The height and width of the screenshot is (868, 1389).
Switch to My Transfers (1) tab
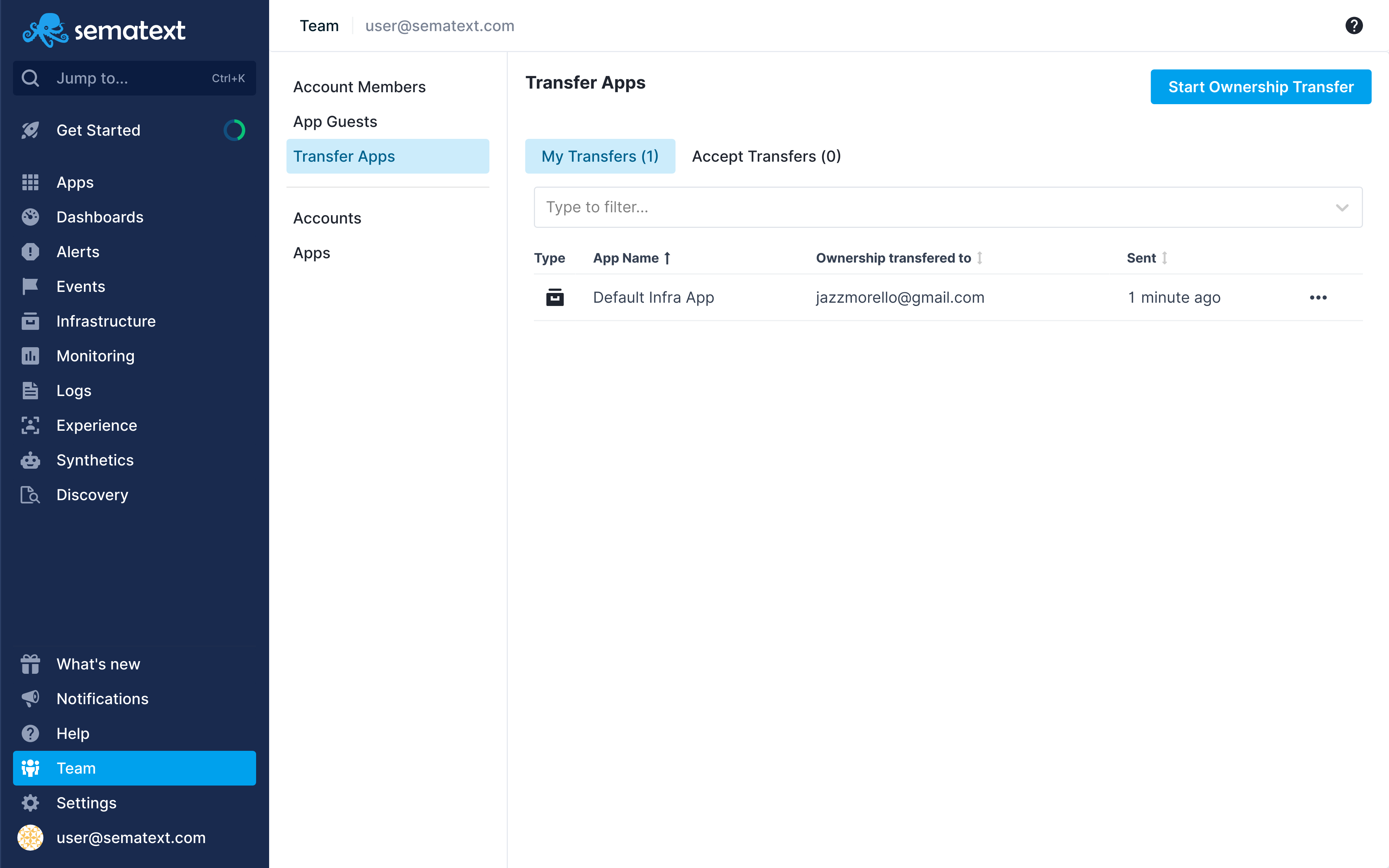(600, 156)
